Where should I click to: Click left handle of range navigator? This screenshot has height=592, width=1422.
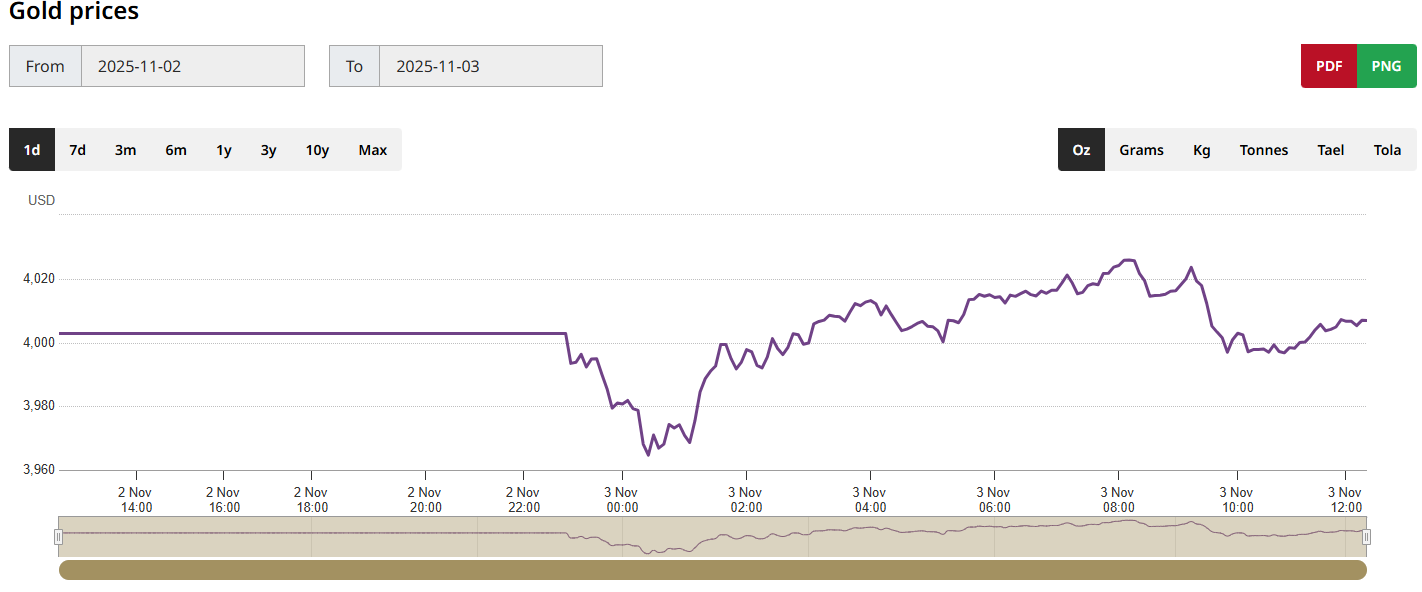coord(59,537)
